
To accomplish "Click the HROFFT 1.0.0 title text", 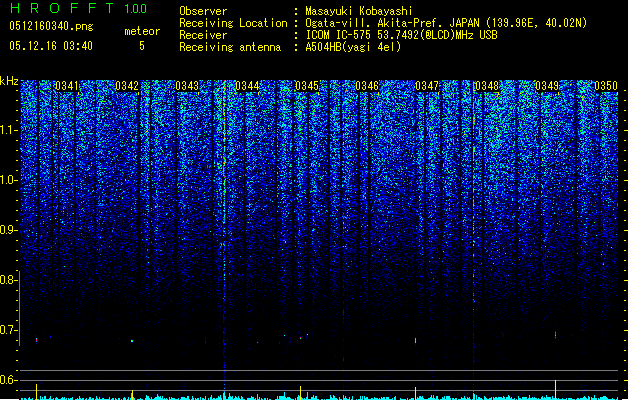I will (78, 8).
